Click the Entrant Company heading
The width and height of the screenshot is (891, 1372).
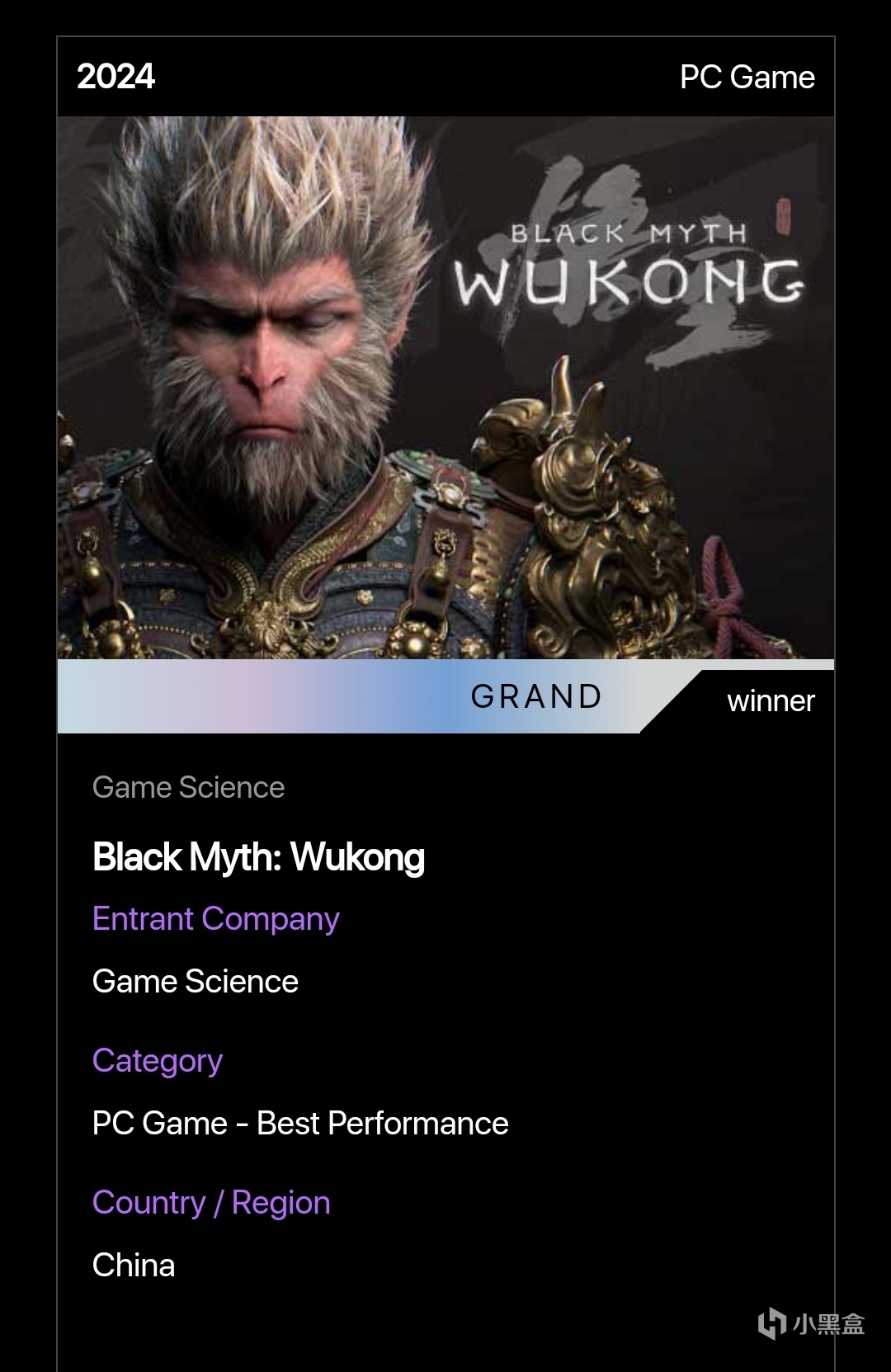pyautogui.click(x=216, y=919)
